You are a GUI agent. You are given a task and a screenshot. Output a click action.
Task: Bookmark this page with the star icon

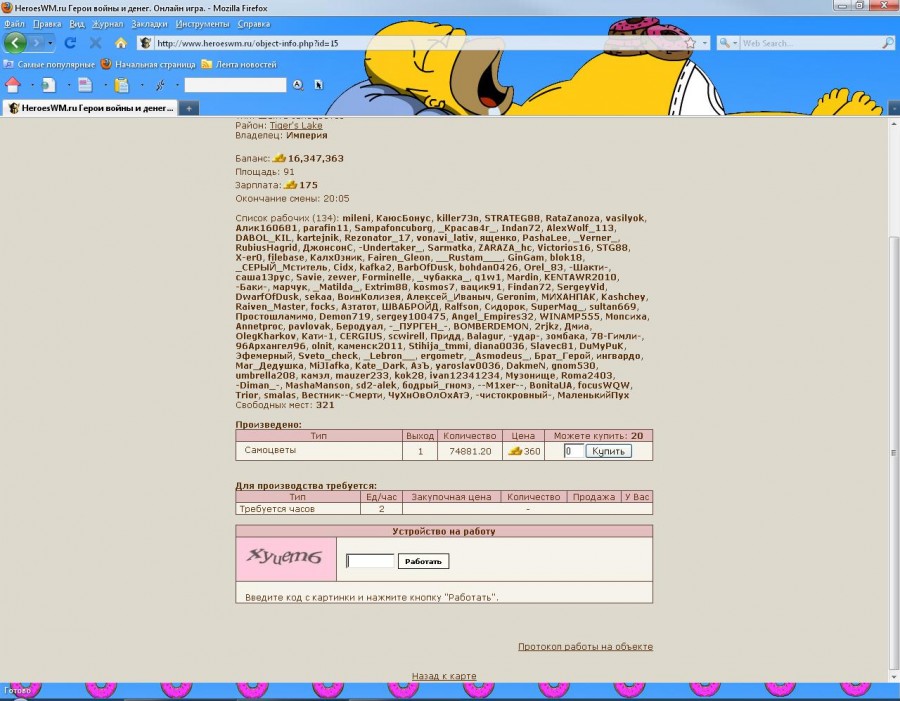690,43
